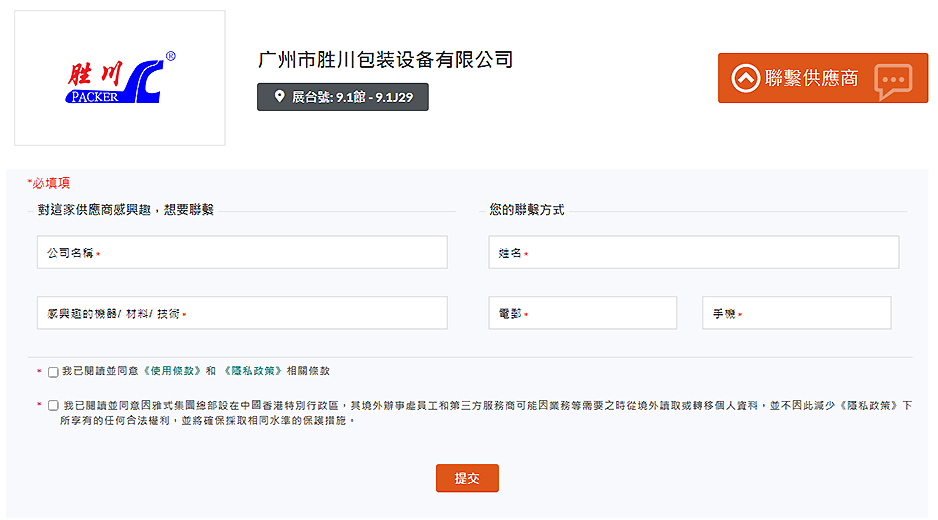Focus the 公司名稱 input field

(242, 253)
